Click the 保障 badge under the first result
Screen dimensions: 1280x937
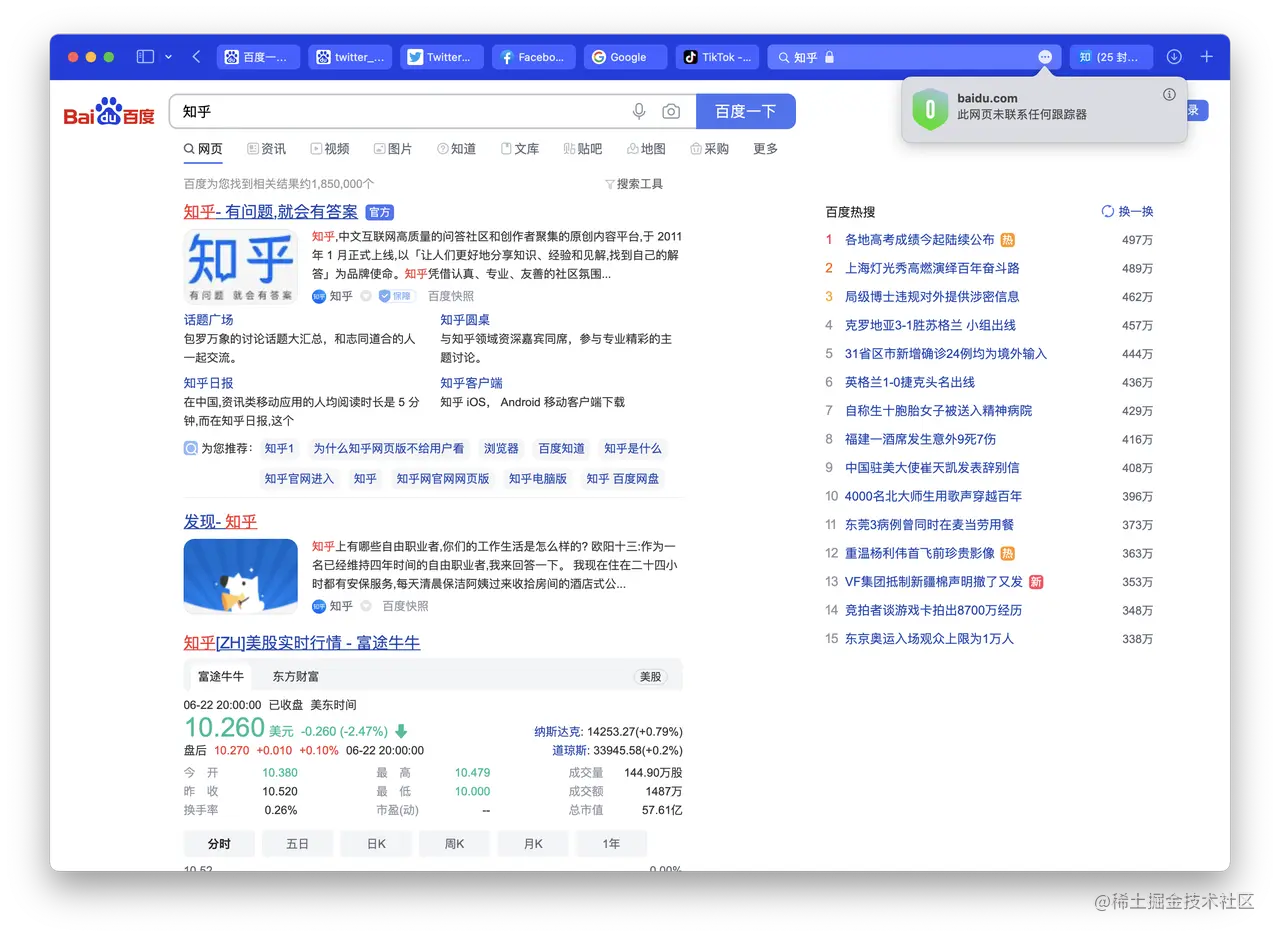click(396, 296)
